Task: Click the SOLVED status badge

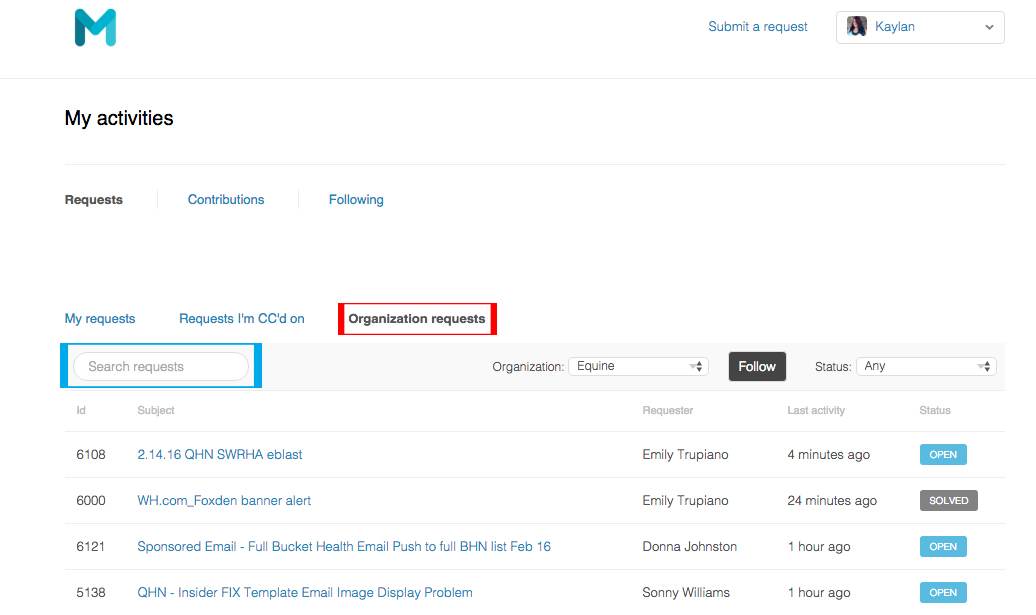Action: point(948,501)
